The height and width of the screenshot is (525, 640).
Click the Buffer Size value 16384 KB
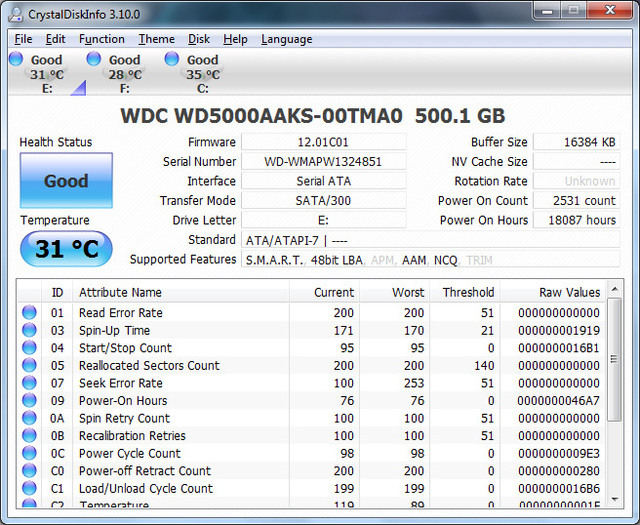[x=576, y=142]
